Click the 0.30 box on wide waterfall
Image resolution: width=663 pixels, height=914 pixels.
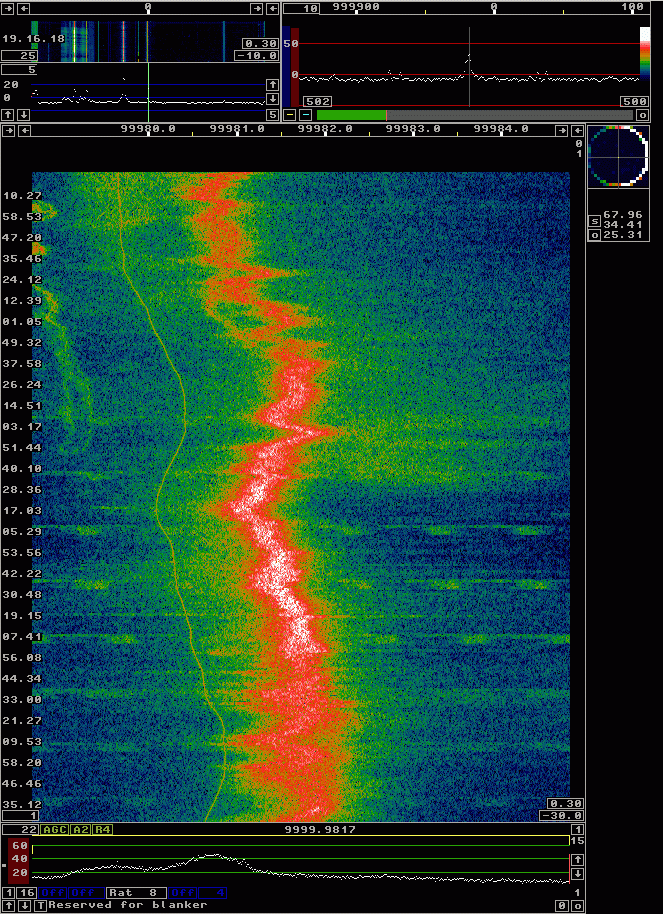259,43
